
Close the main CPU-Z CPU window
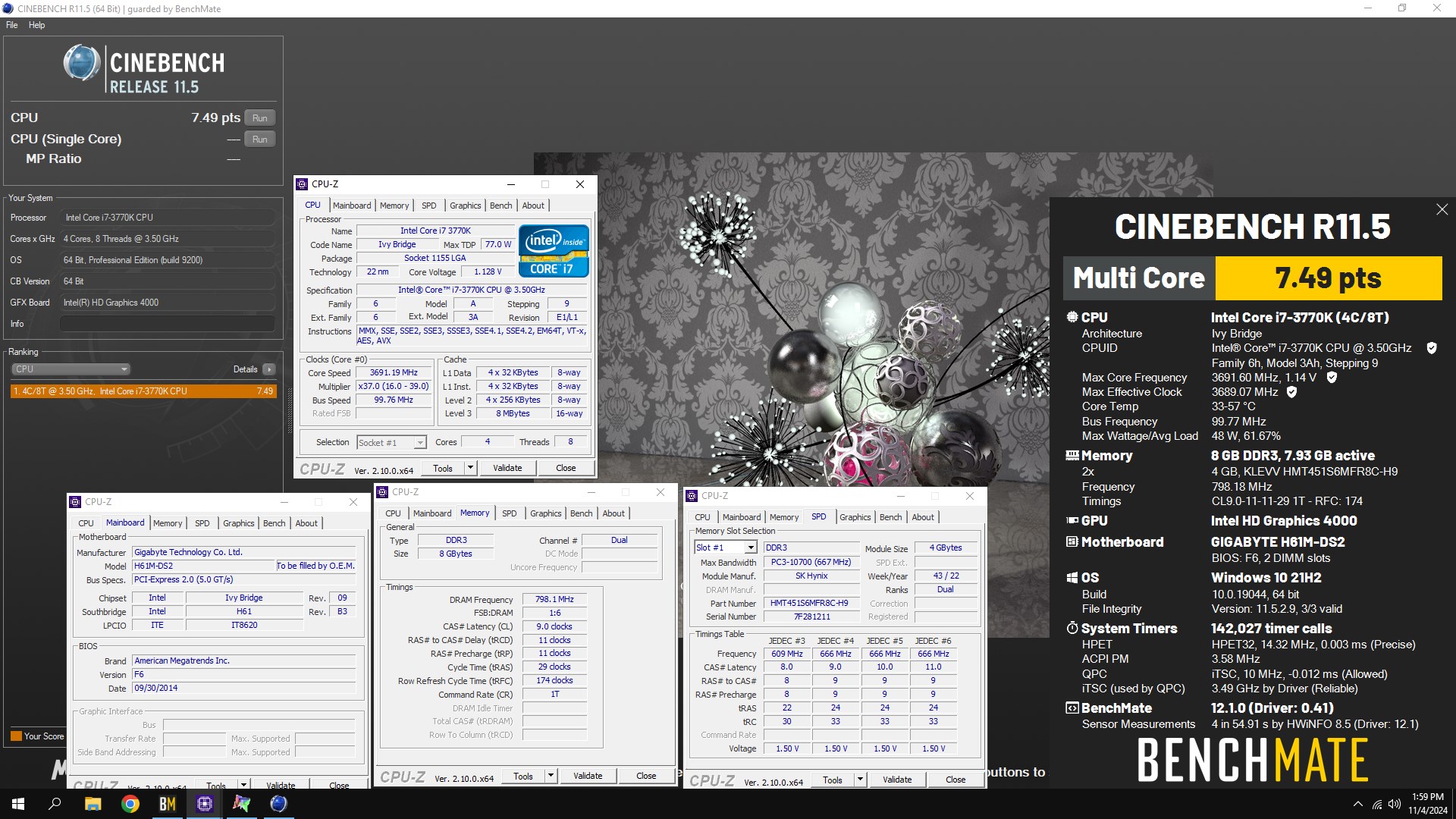(x=580, y=184)
